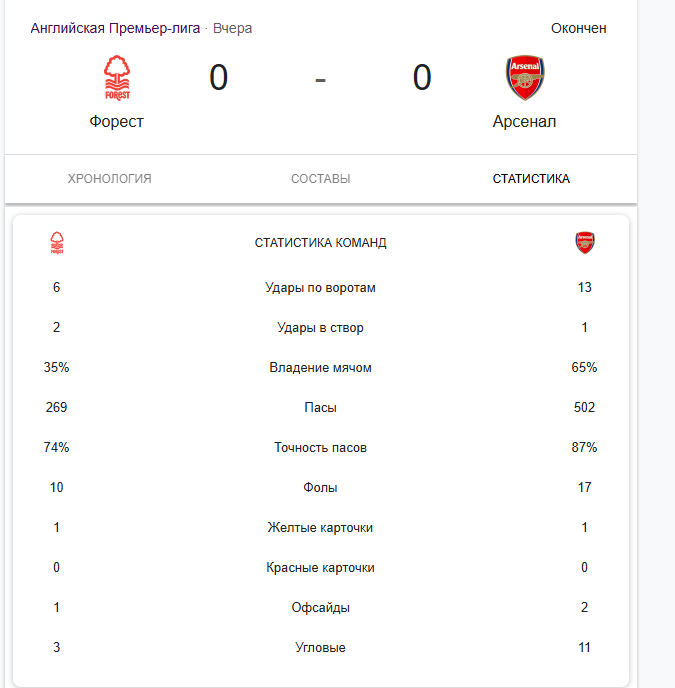Viewport: 675px width, 688px height.
Task: Click the large Nottingham Forest crest
Action: click(117, 78)
